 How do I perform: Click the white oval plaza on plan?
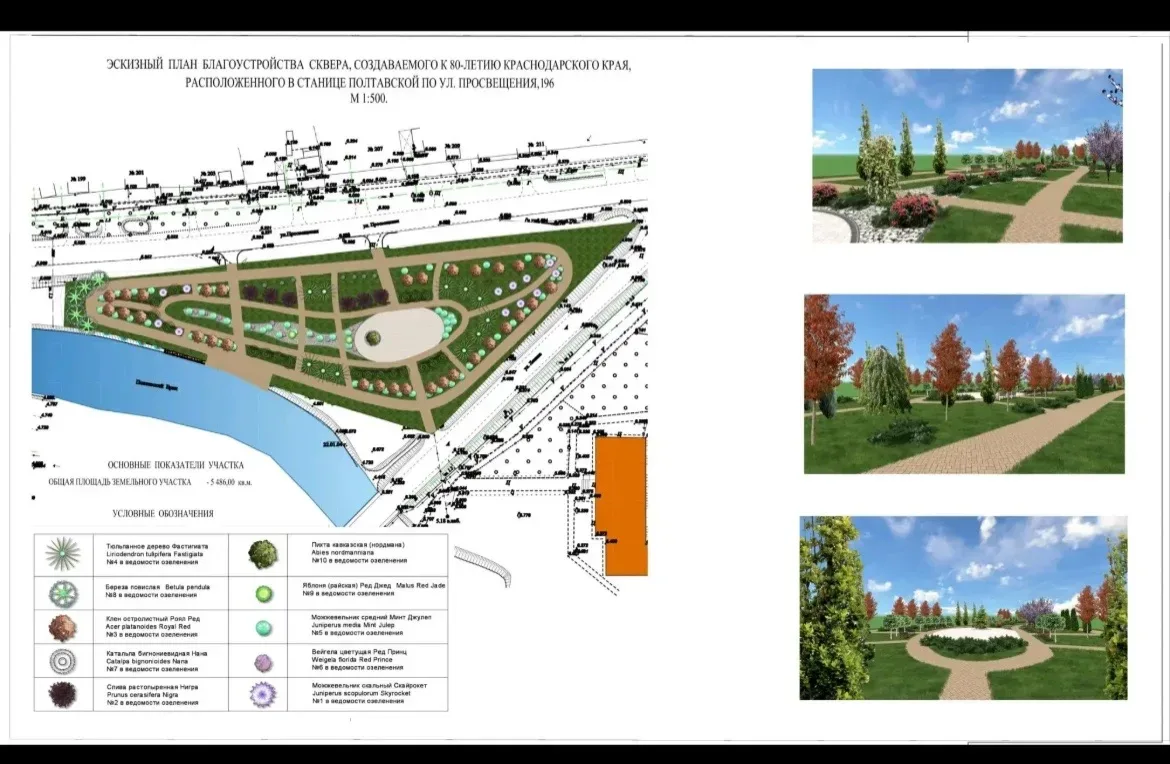pyautogui.click(x=397, y=330)
